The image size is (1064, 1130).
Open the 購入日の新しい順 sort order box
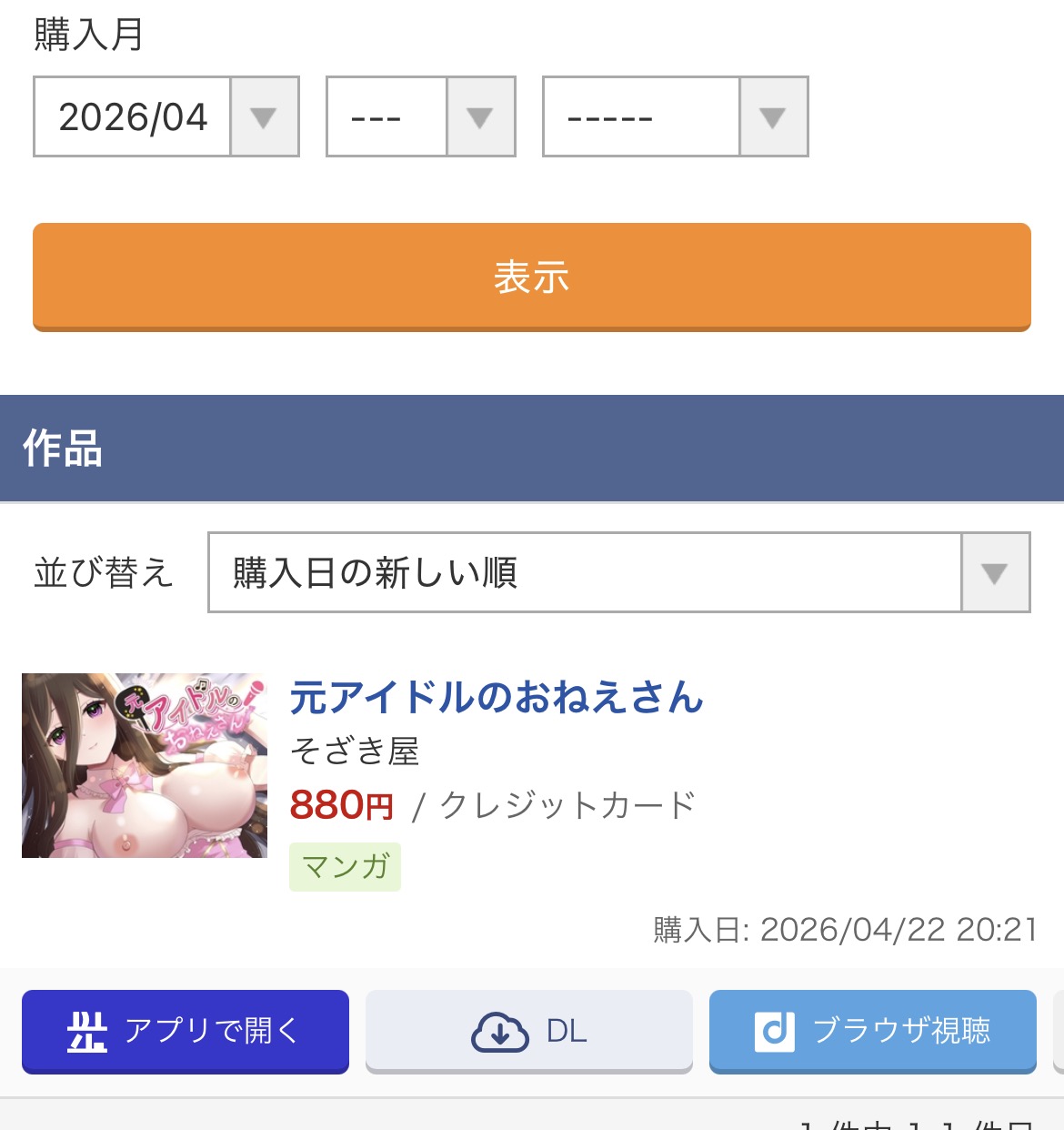click(x=619, y=572)
